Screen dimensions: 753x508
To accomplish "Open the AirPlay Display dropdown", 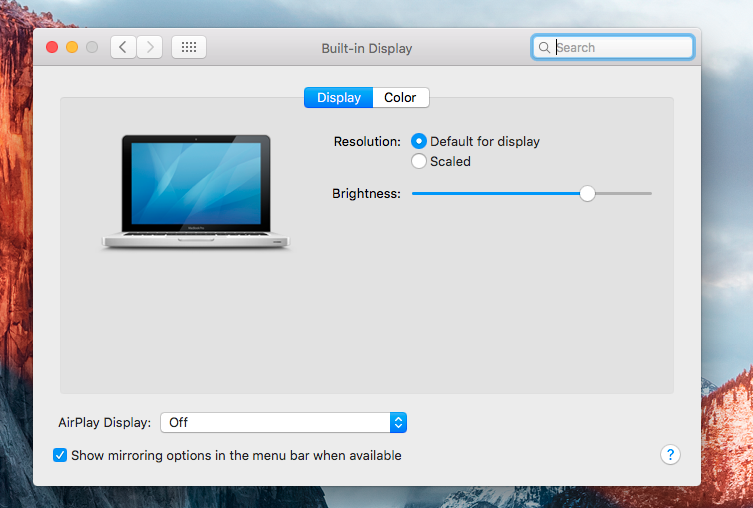I will pyautogui.click(x=283, y=422).
